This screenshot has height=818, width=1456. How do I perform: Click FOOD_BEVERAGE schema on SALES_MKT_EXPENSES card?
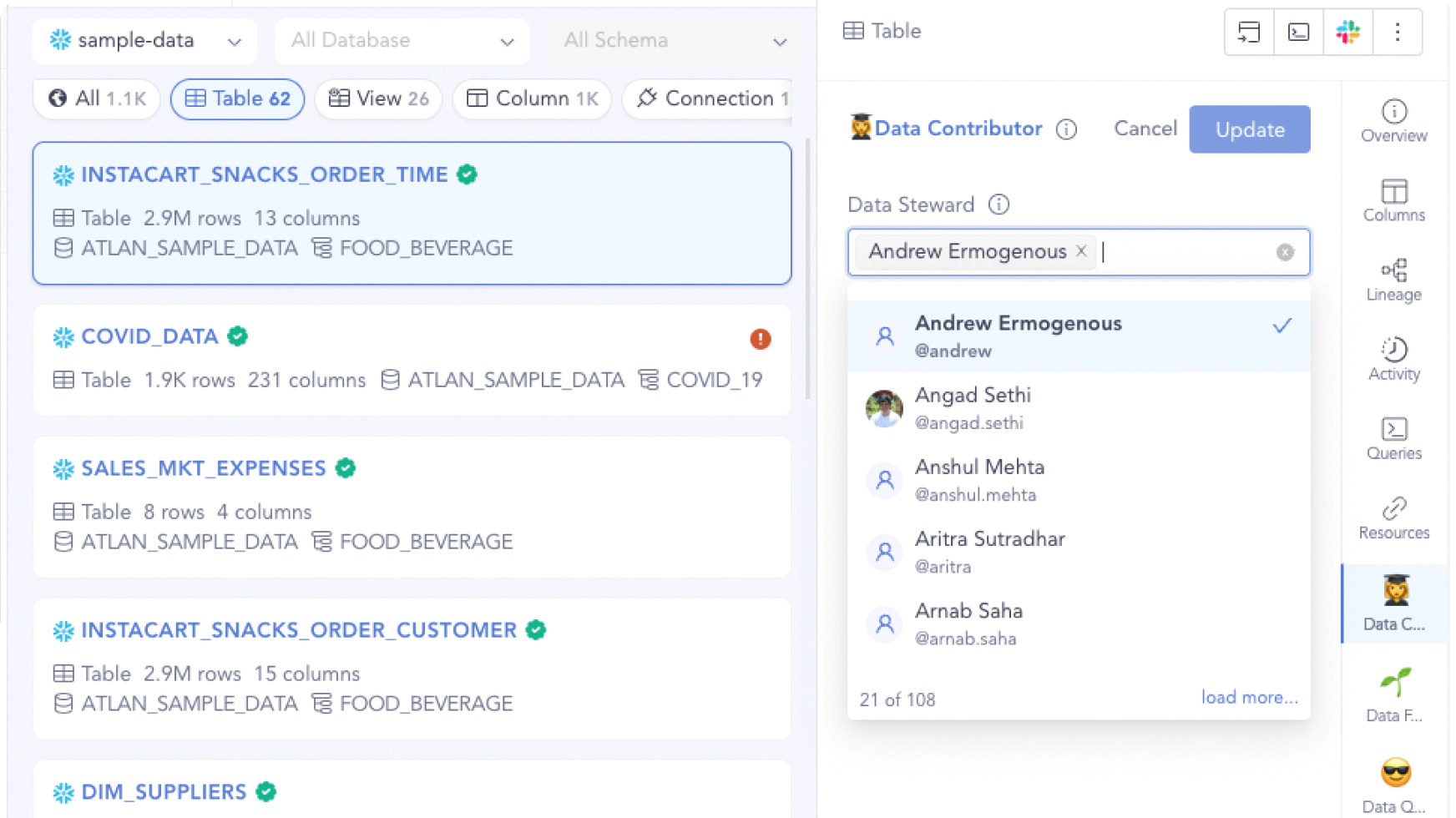pyautogui.click(x=426, y=543)
